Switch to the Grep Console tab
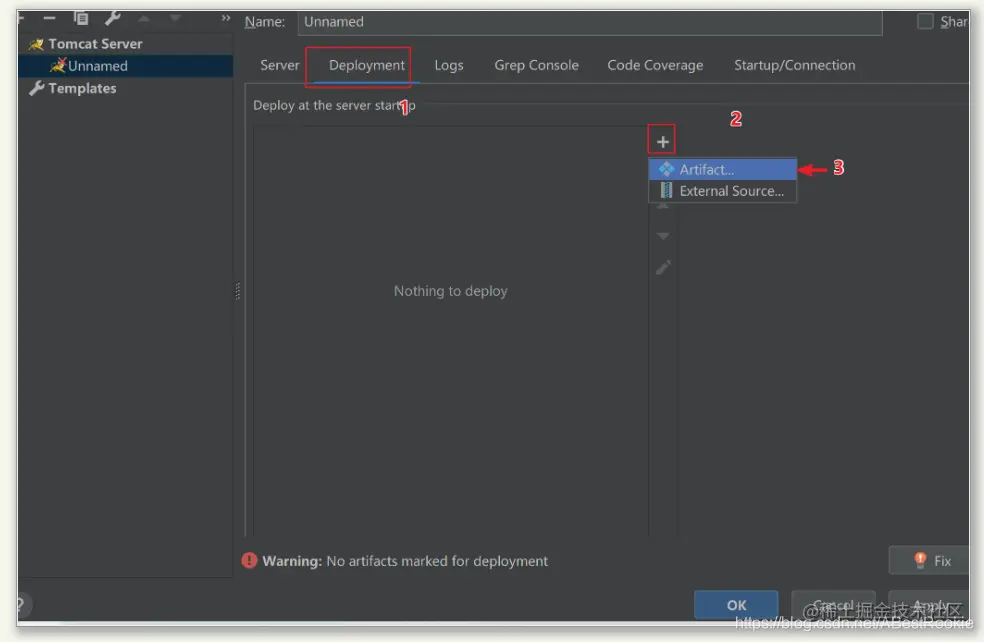The width and height of the screenshot is (984, 642). [x=536, y=65]
